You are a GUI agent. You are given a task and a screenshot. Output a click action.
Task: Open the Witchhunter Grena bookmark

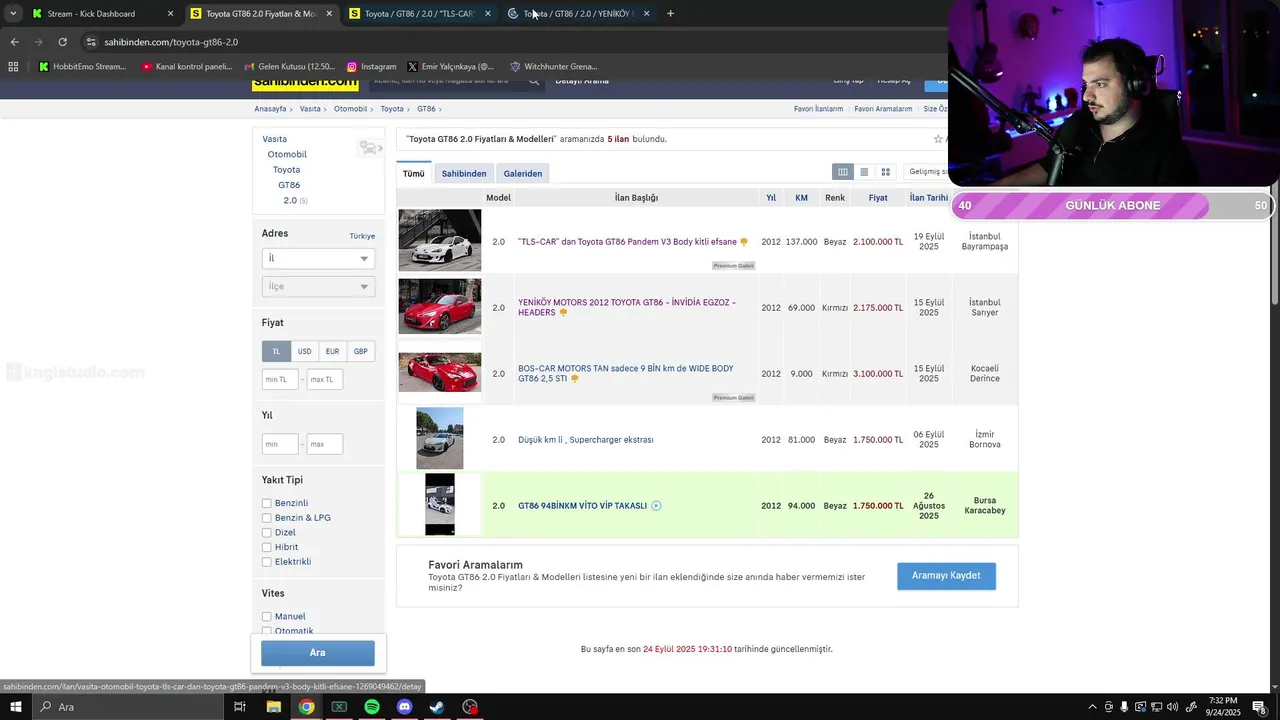553,67
